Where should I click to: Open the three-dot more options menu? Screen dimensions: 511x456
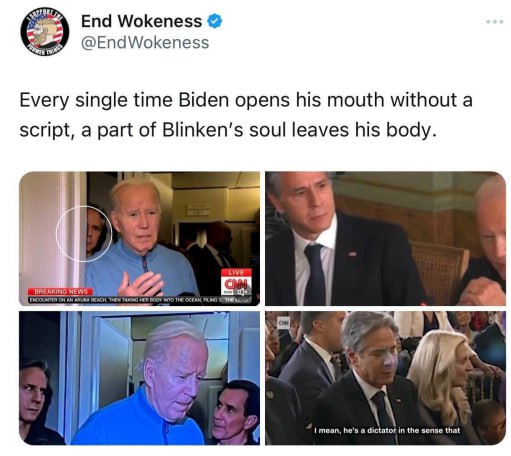[494, 22]
